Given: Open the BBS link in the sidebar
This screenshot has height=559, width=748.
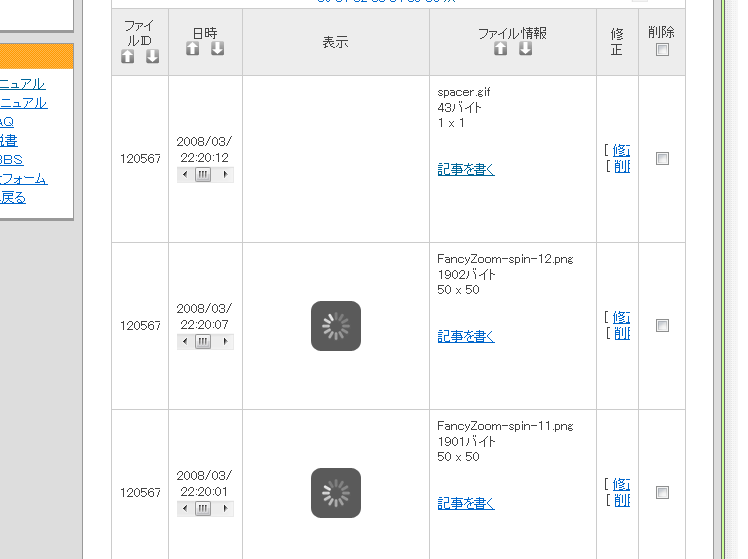Looking at the screenshot, I should pyautogui.click(x=12, y=160).
